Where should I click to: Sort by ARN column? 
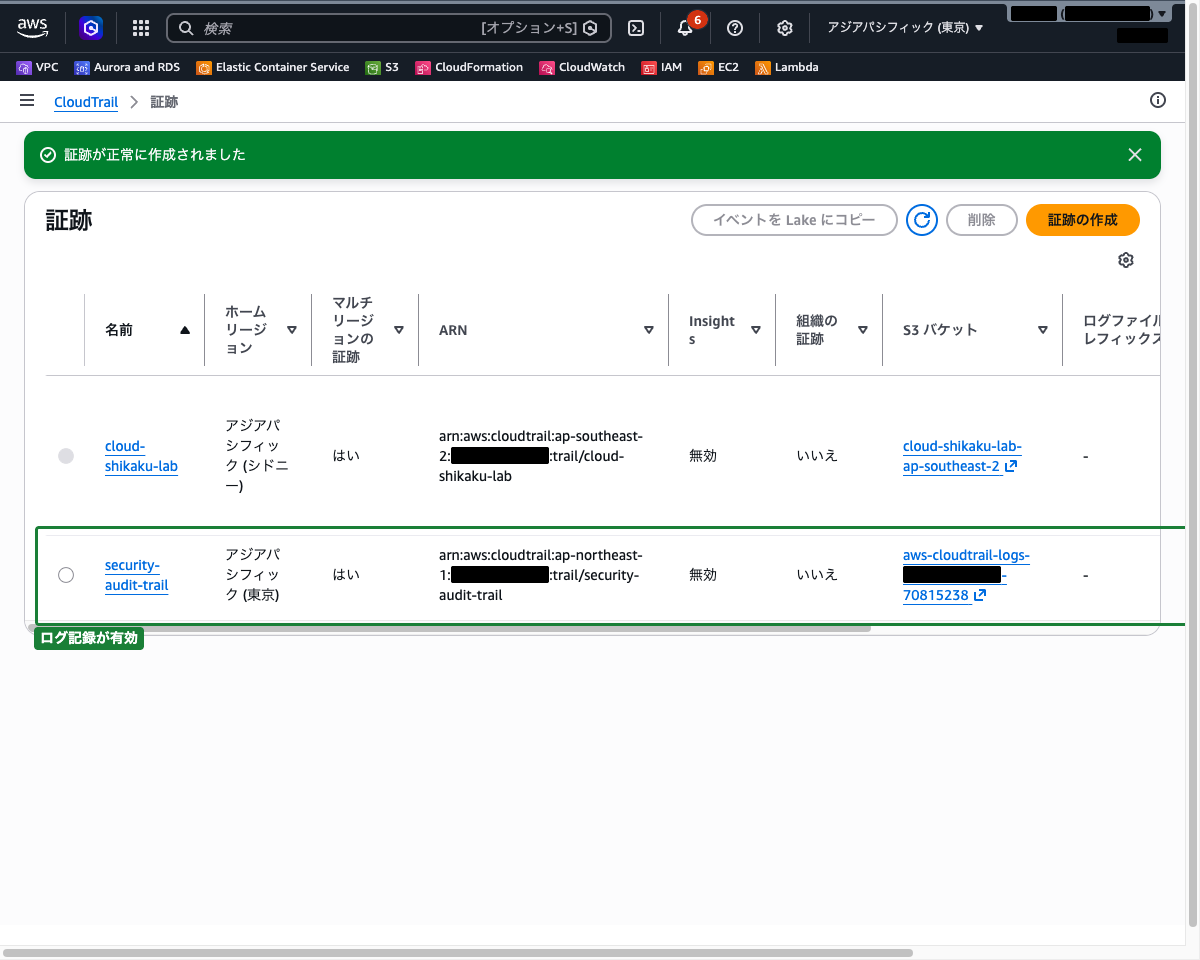[649, 330]
